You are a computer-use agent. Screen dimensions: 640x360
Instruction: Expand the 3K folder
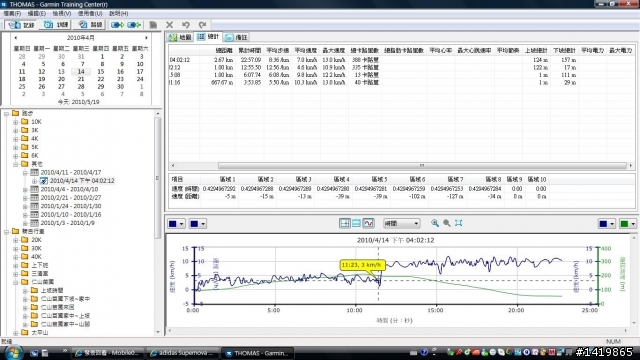click(x=16, y=131)
